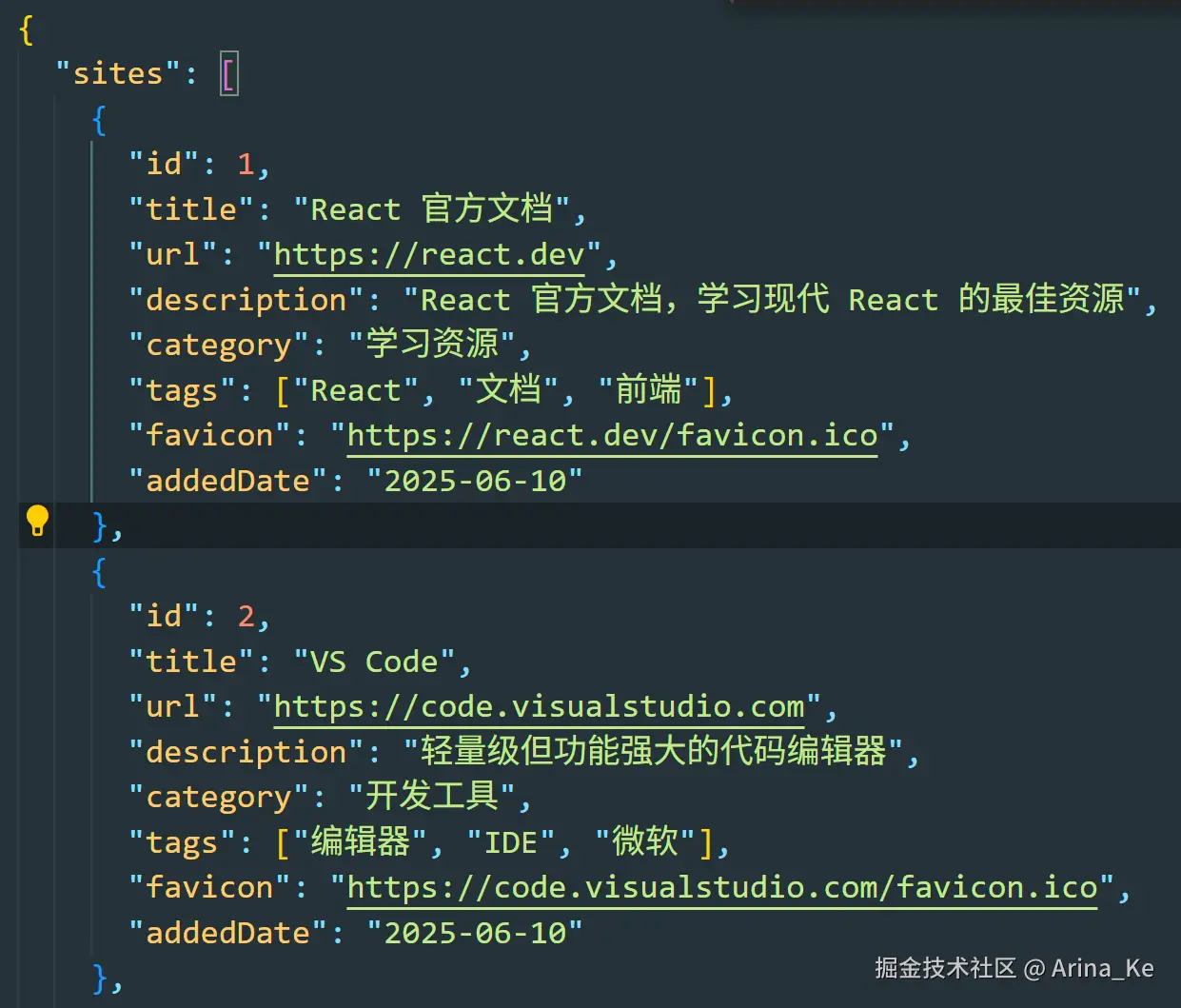Image resolution: width=1181 pixels, height=1008 pixels.
Task: Open the https://react.dev url link
Action: (x=429, y=255)
